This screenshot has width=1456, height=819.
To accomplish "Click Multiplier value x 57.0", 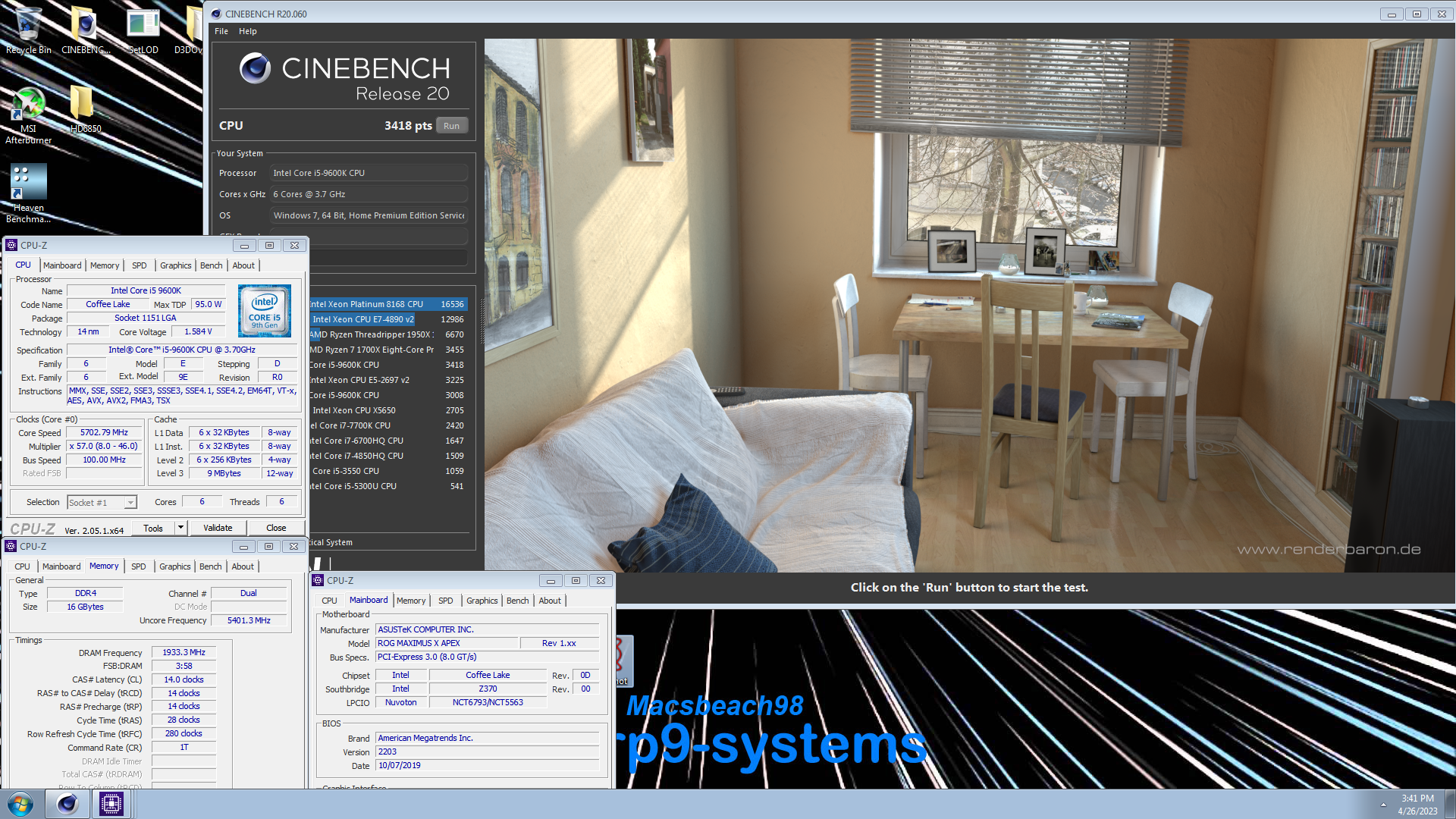I will coord(104,446).
